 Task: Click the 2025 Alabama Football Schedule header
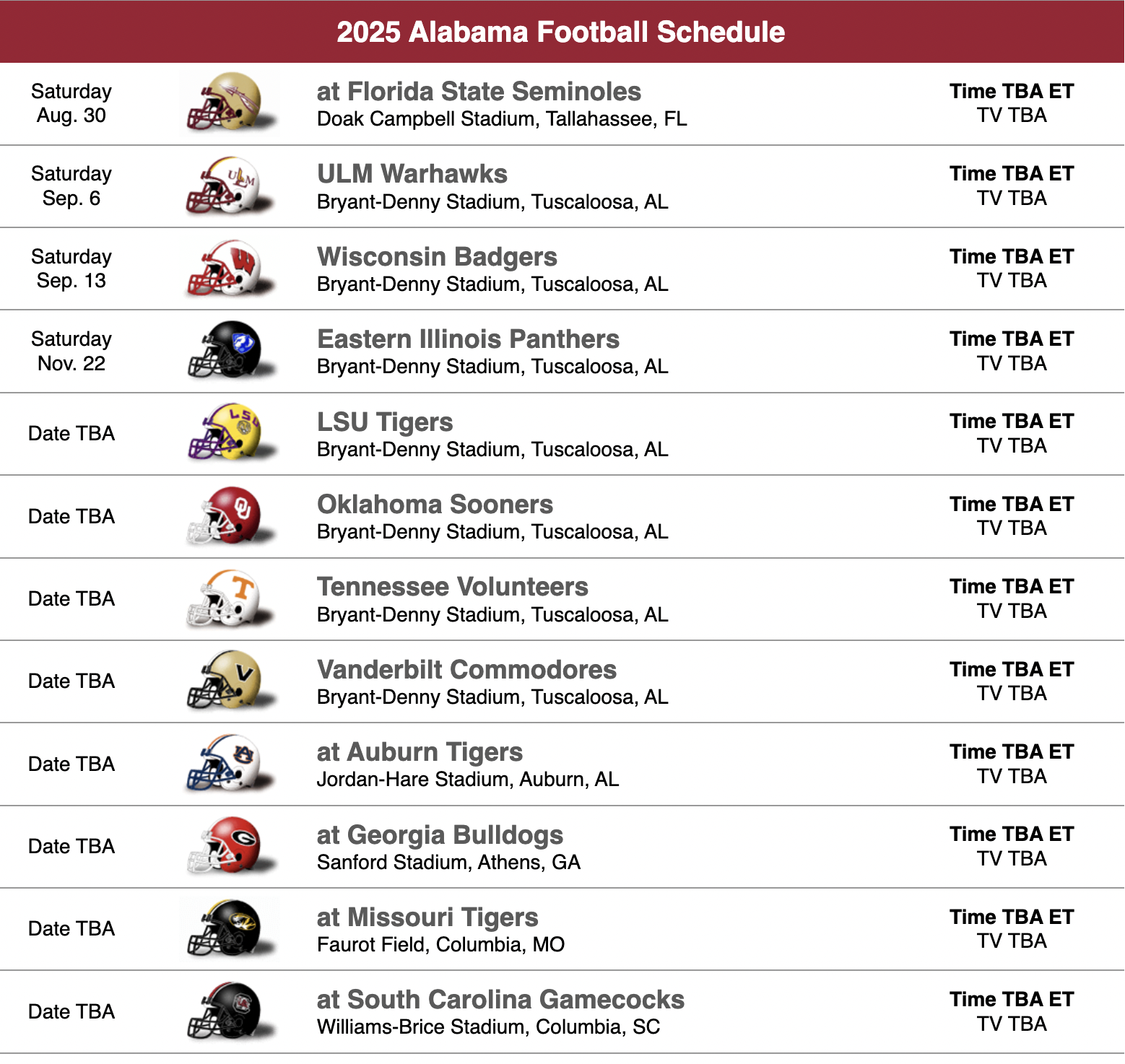click(x=561, y=32)
